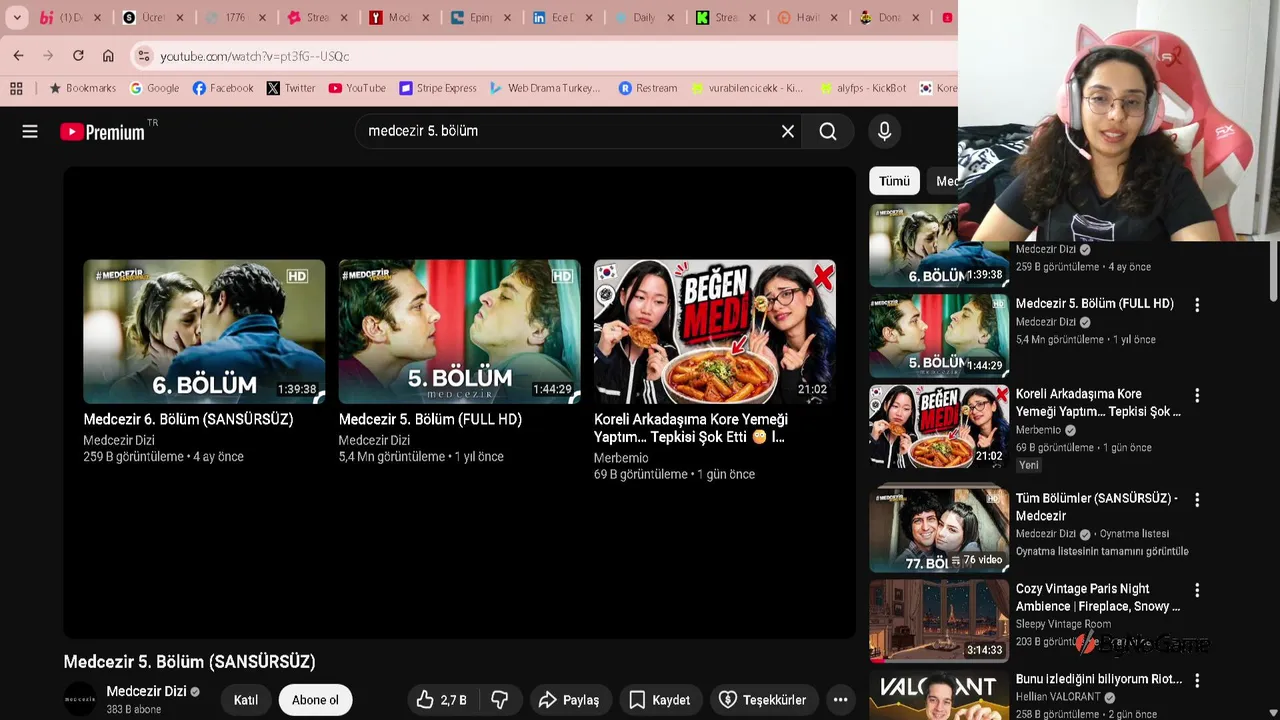Image resolution: width=1280 pixels, height=720 pixels.
Task: Start voice search with the microphone
Action: (x=884, y=131)
